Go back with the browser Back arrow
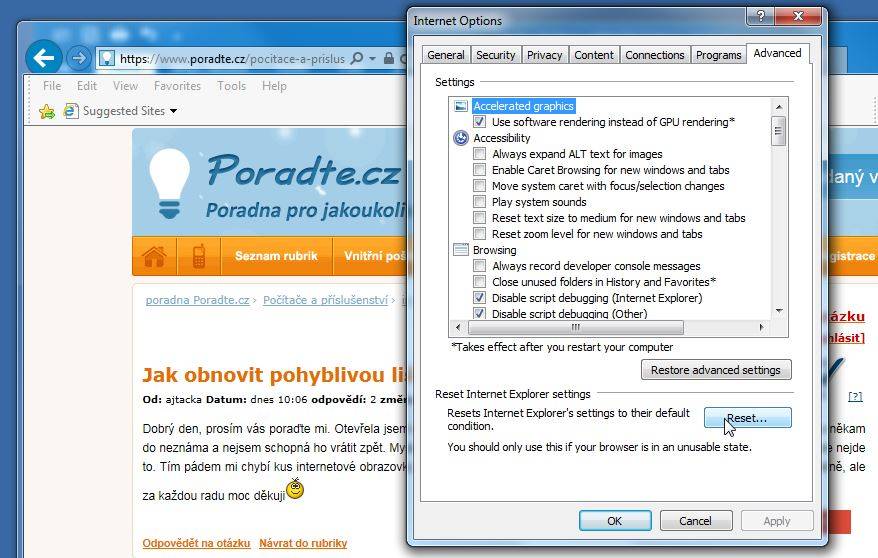 [44, 57]
